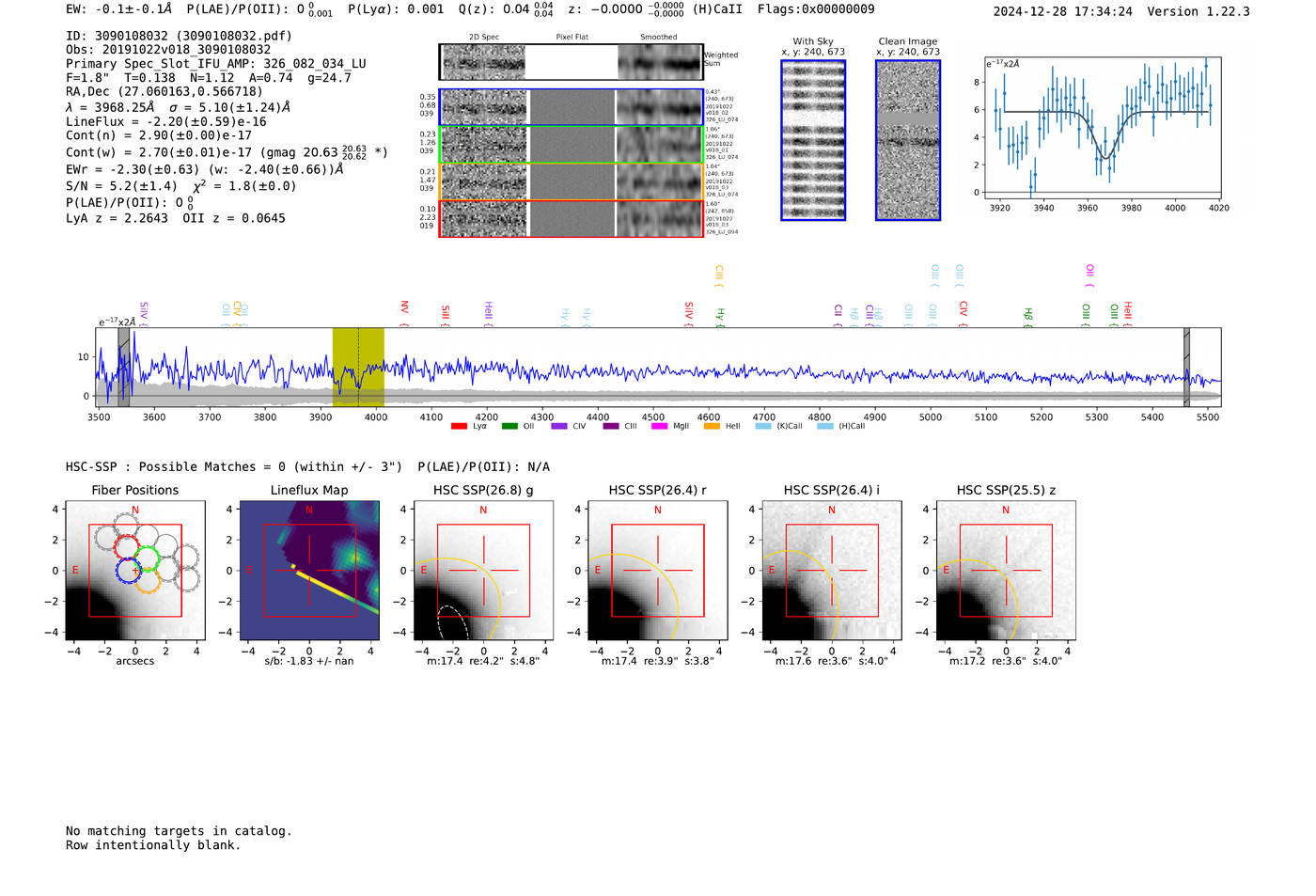This screenshot has height=896, width=1316.
Task: Open the HSC SSP(25.5) z image
Action: click(x=1006, y=571)
